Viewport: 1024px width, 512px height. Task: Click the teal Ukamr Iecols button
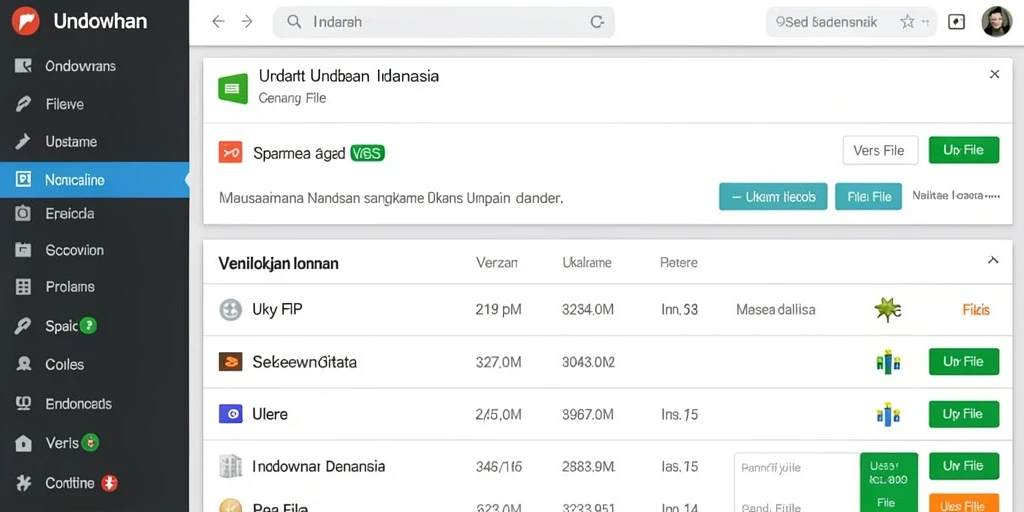coord(773,197)
